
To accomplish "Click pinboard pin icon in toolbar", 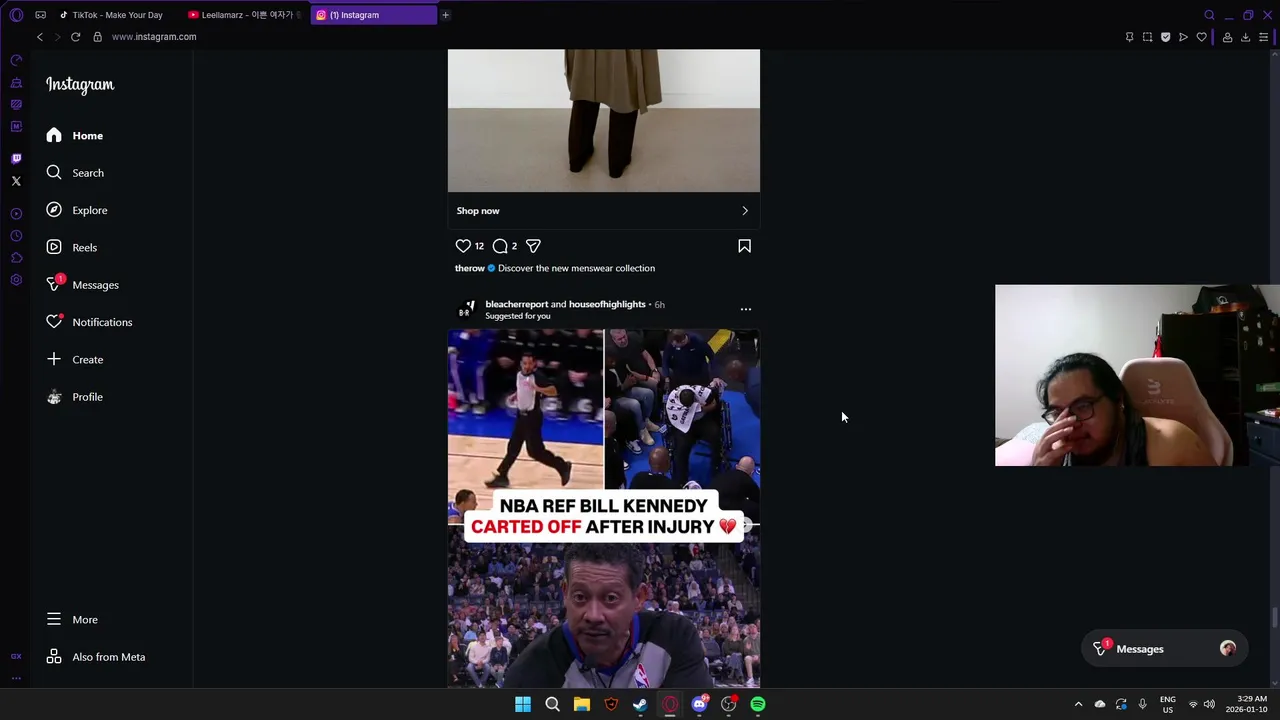I will 1129,37.
